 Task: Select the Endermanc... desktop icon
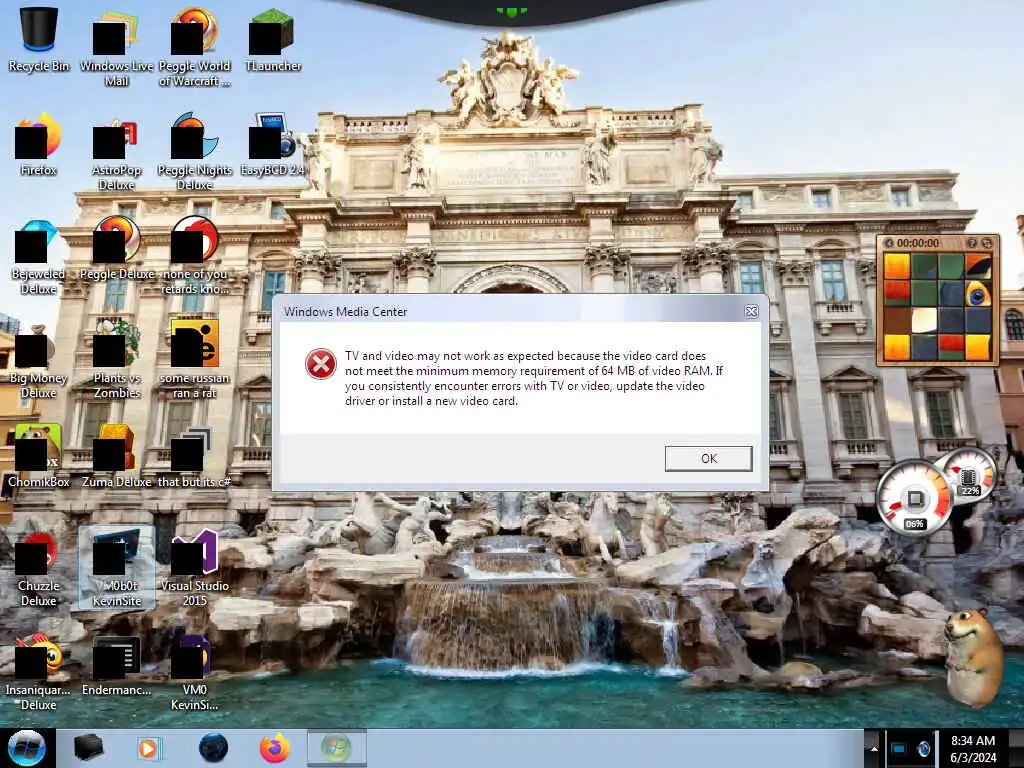(116, 666)
